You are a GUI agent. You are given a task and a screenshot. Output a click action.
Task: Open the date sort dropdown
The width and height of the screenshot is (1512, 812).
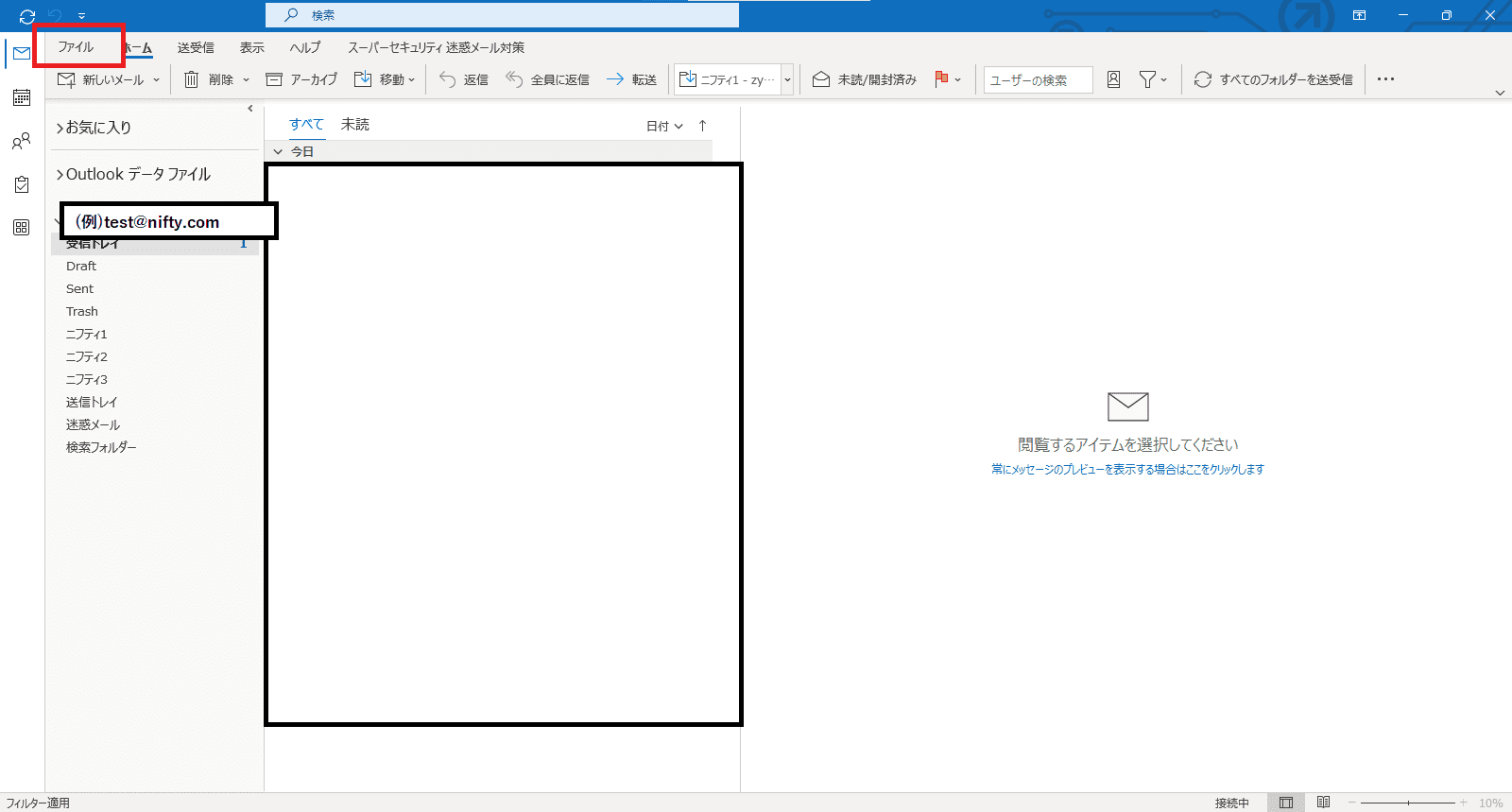pos(663,126)
